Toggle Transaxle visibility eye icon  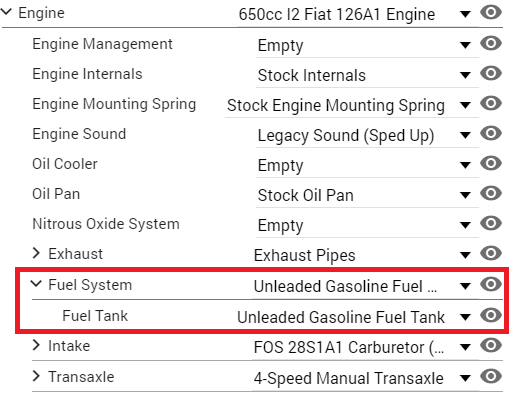click(491, 376)
